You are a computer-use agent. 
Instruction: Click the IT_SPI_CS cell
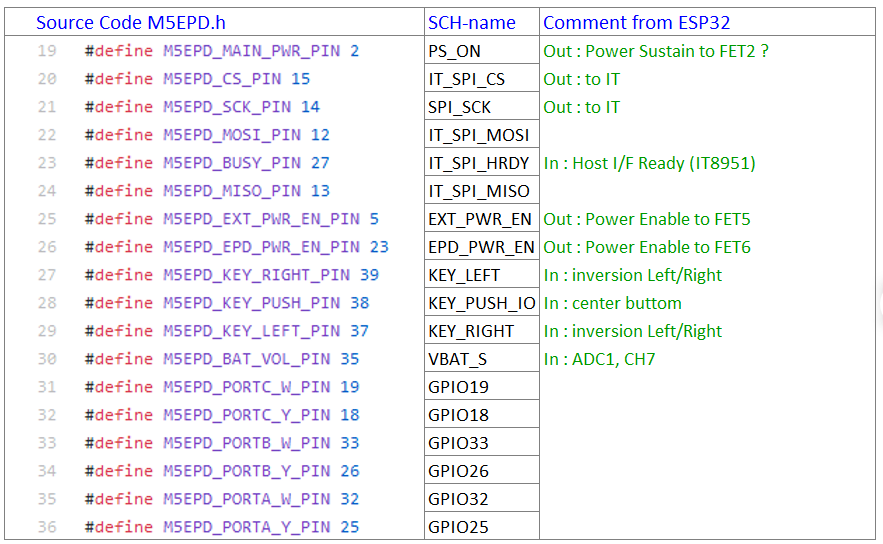[467, 79]
